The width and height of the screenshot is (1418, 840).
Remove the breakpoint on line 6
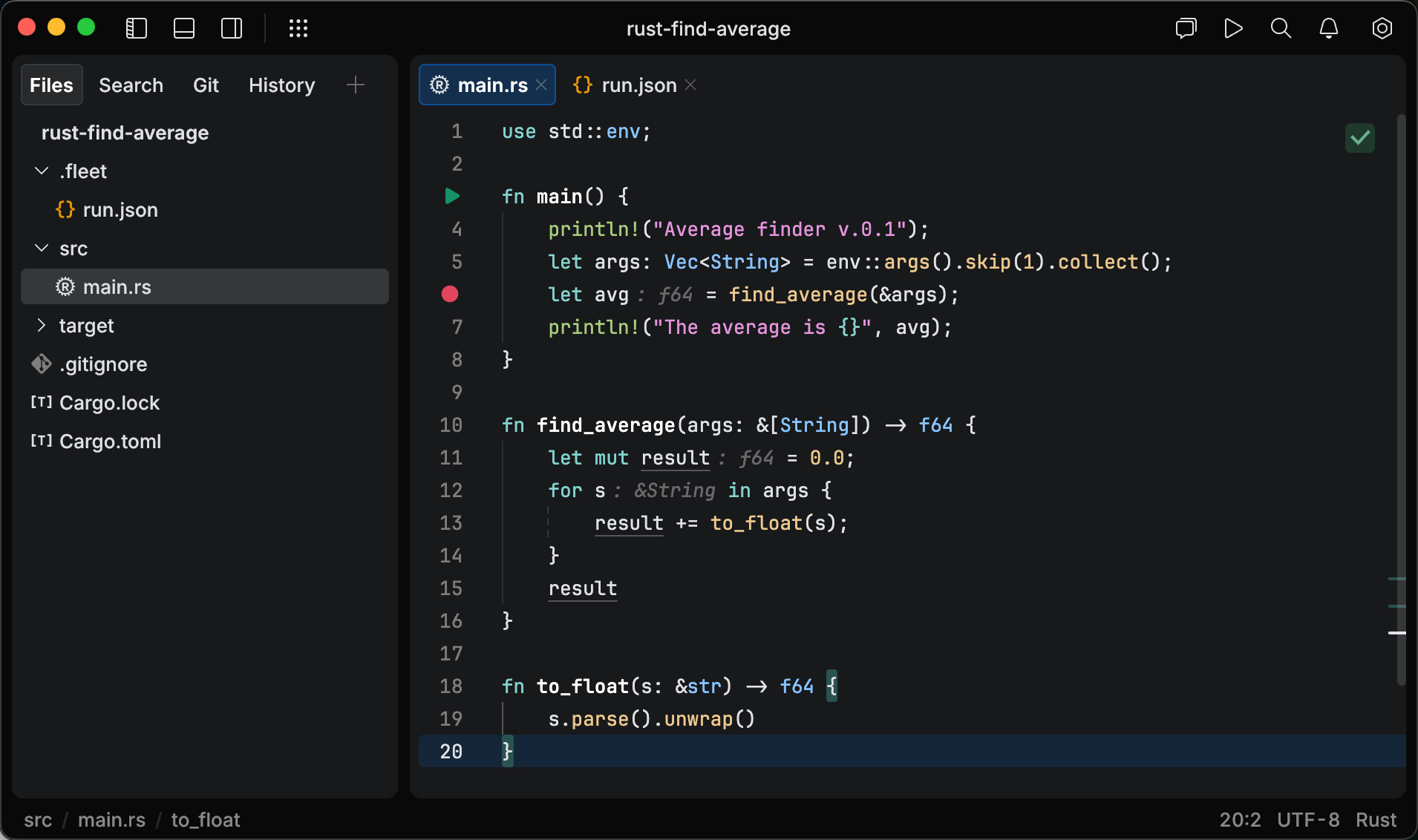[x=450, y=295]
